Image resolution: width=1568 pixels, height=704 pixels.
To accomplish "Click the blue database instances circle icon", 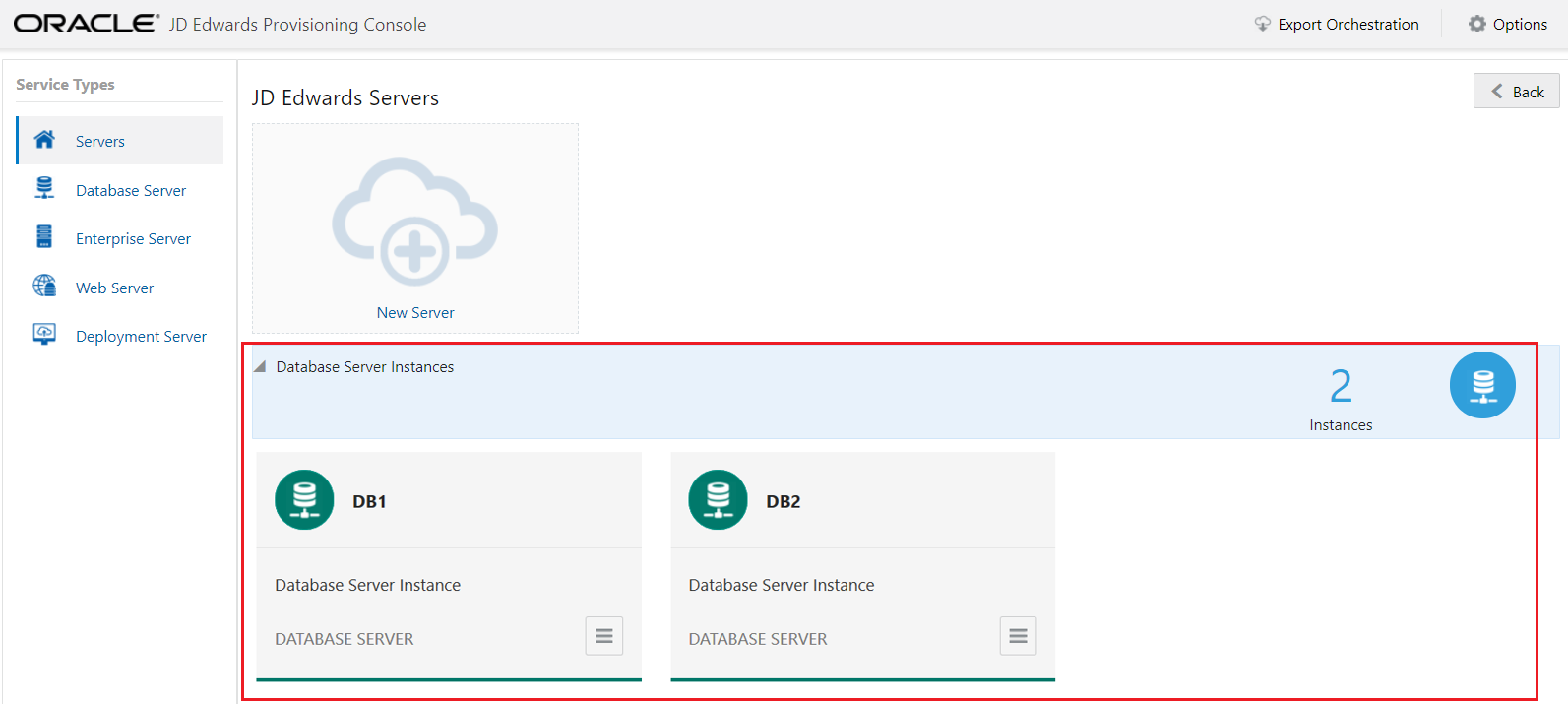I will (1482, 385).
